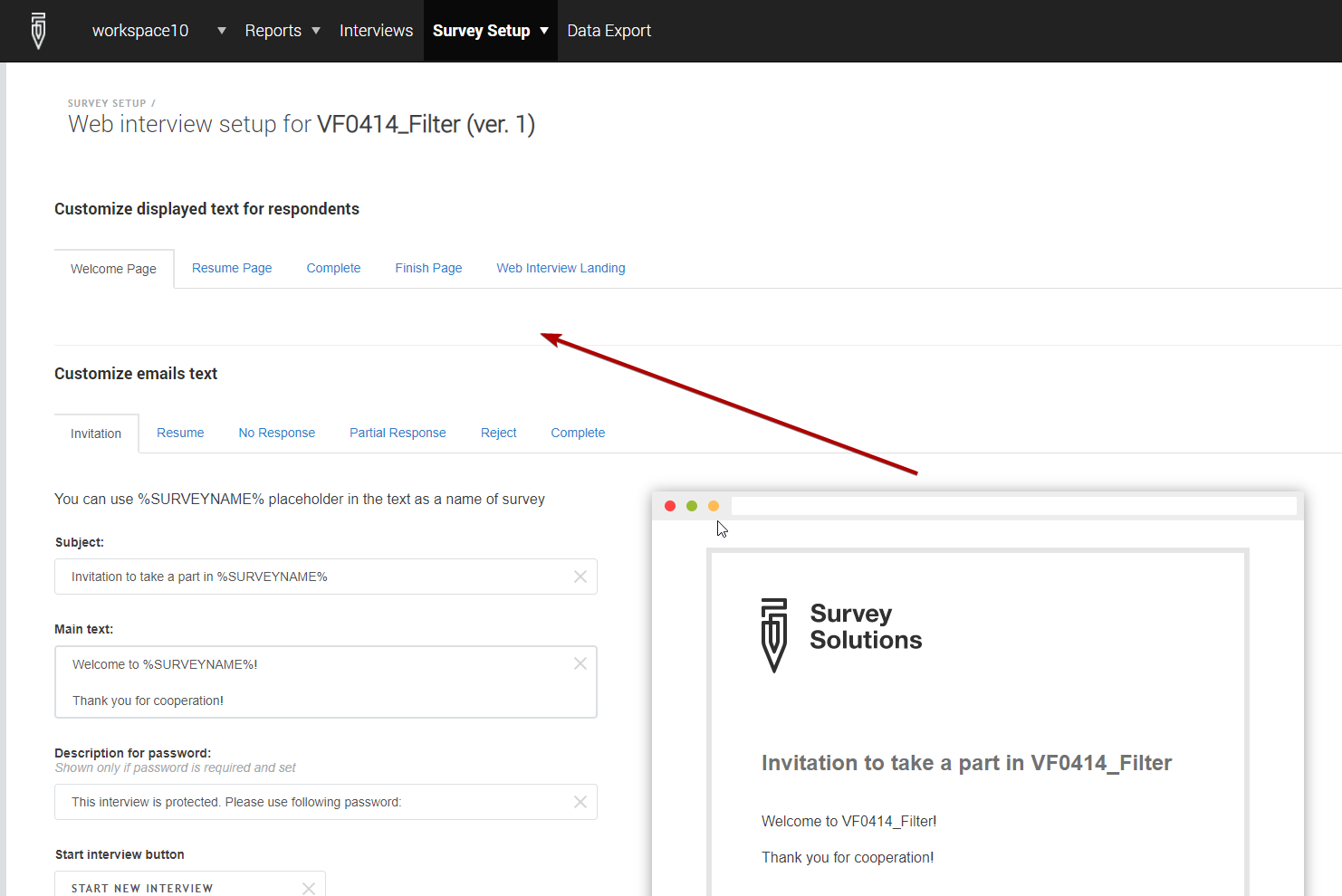The width and height of the screenshot is (1342, 896).
Task: Select the Invitation email tab
Action: [x=96, y=434]
